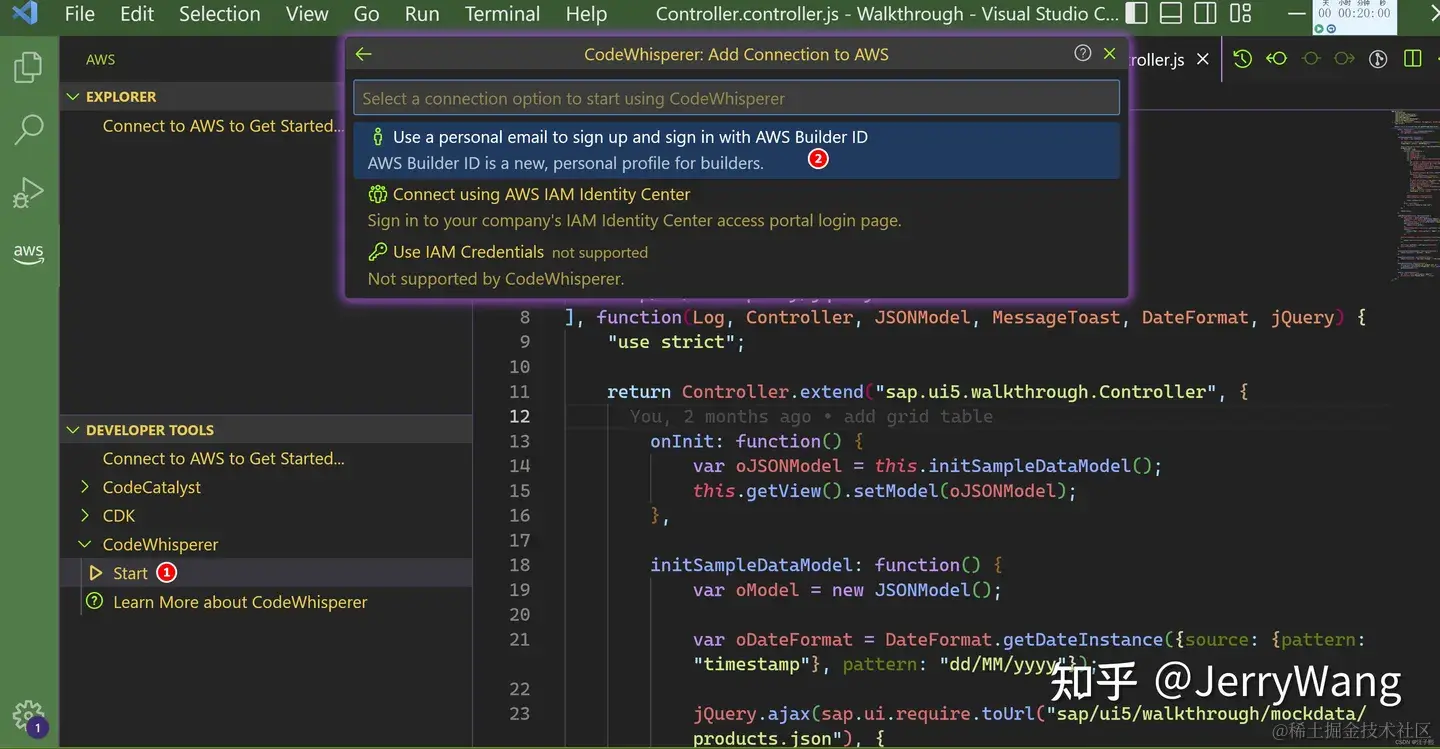Choose the AWS Builder ID sign-in option
The height and width of the screenshot is (749, 1440).
pyautogui.click(x=737, y=150)
